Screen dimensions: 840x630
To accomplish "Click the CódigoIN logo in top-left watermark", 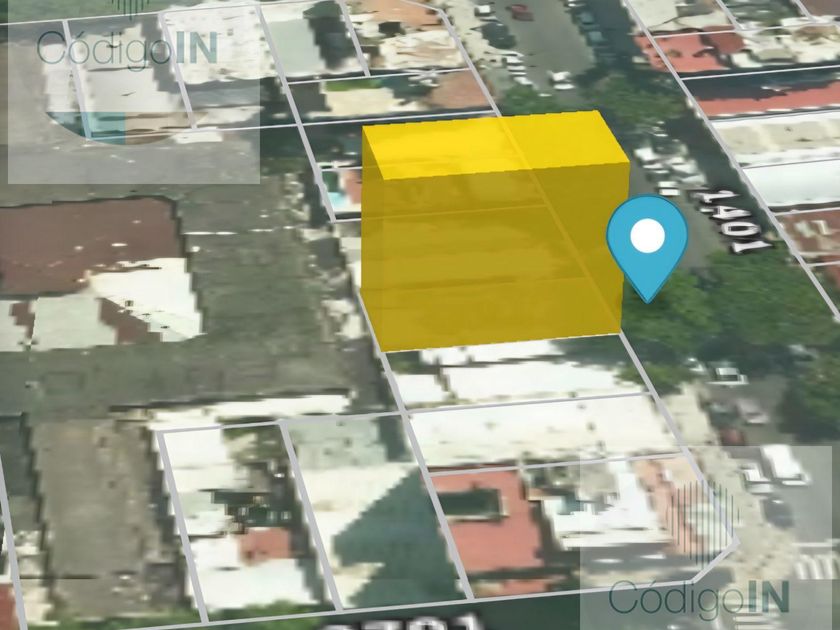I will tap(127, 48).
